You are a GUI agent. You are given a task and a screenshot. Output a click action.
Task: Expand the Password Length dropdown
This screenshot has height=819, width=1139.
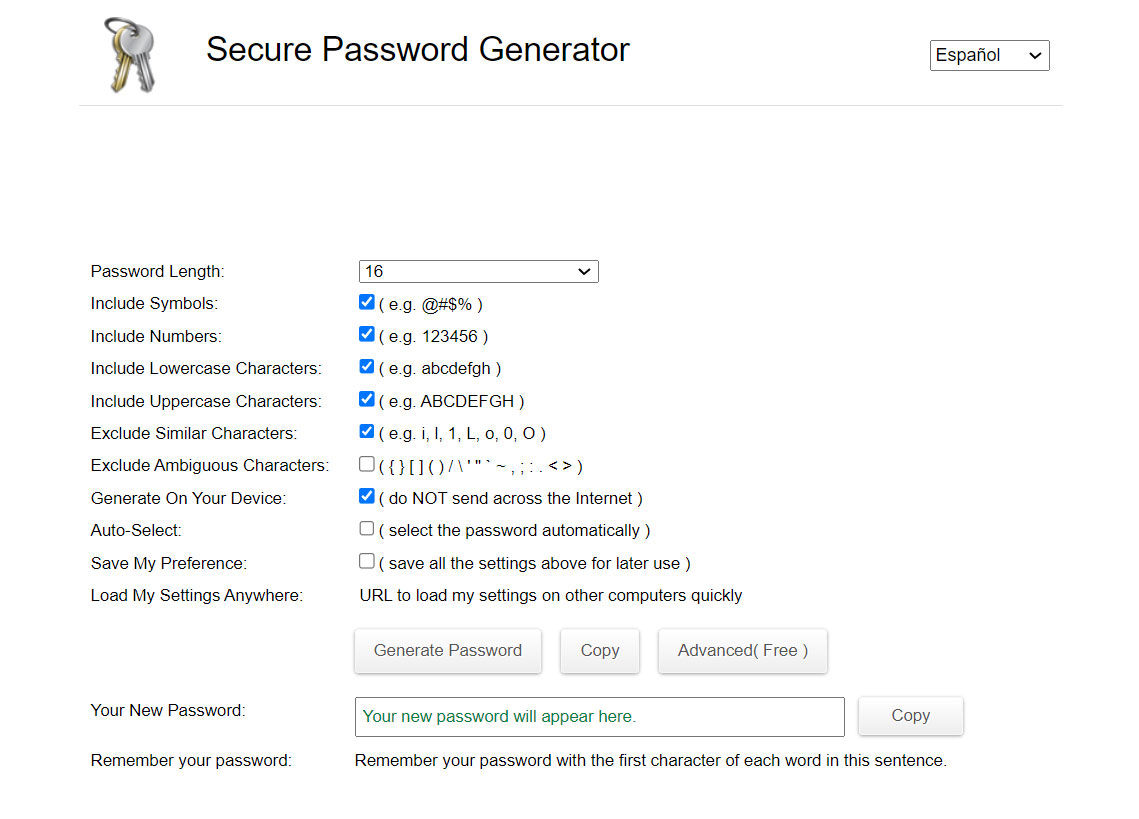coord(479,271)
